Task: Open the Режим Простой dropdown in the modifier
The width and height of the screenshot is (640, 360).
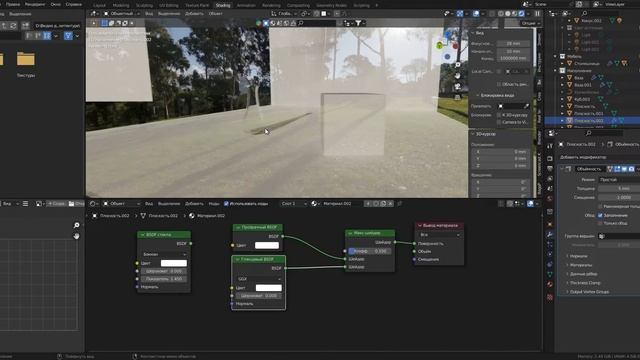Action: 619,180
